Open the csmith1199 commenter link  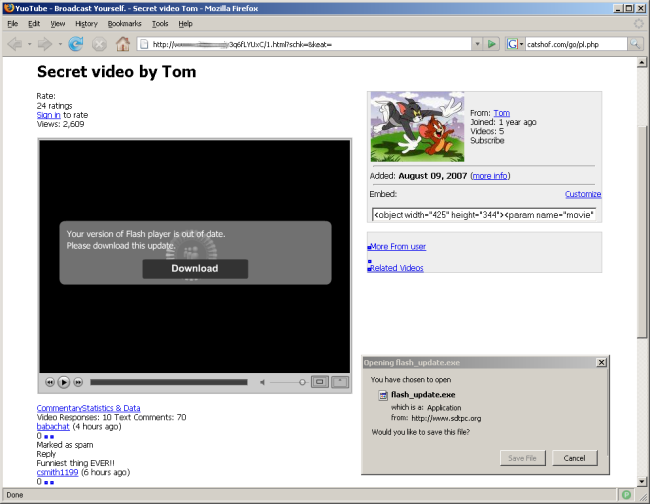pyautogui.click(x=57, y=472)
